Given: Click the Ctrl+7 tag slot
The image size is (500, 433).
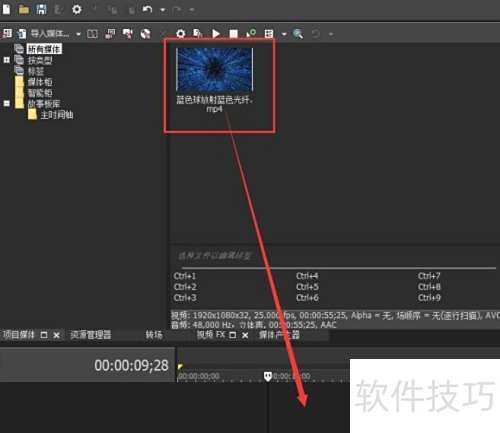Looking at the screenshot, I should [429, 276].
